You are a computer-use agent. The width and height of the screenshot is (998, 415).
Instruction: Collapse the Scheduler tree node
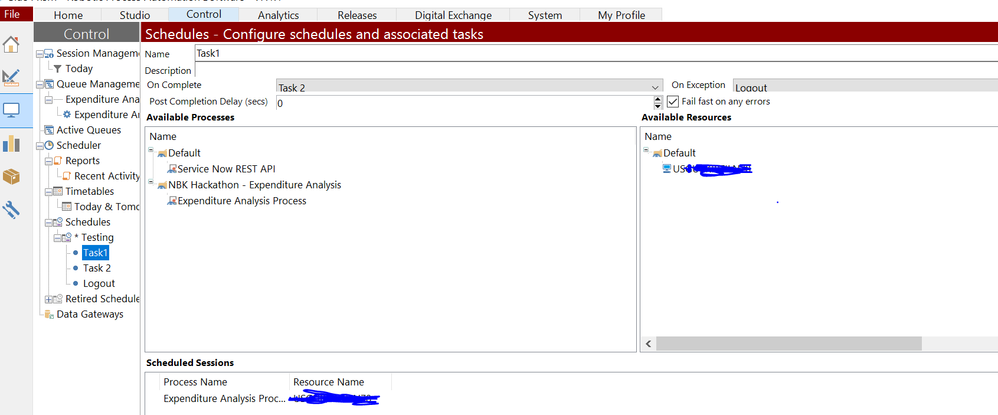tap(41, 146)
